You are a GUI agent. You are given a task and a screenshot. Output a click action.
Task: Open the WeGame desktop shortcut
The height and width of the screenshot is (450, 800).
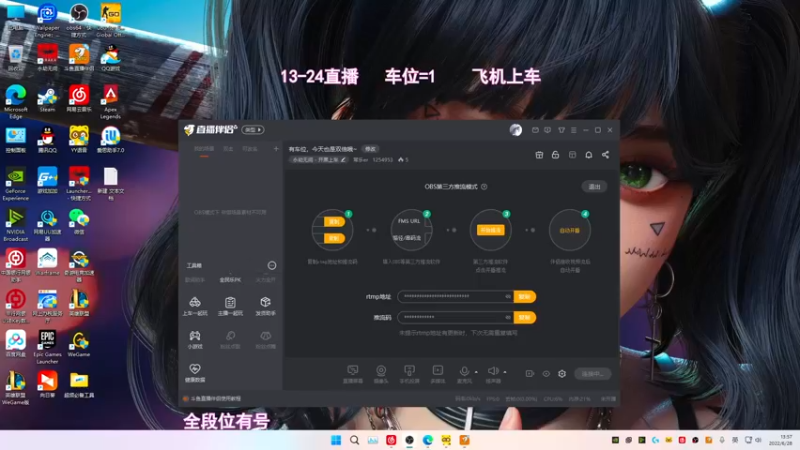[x=79, y=344]
